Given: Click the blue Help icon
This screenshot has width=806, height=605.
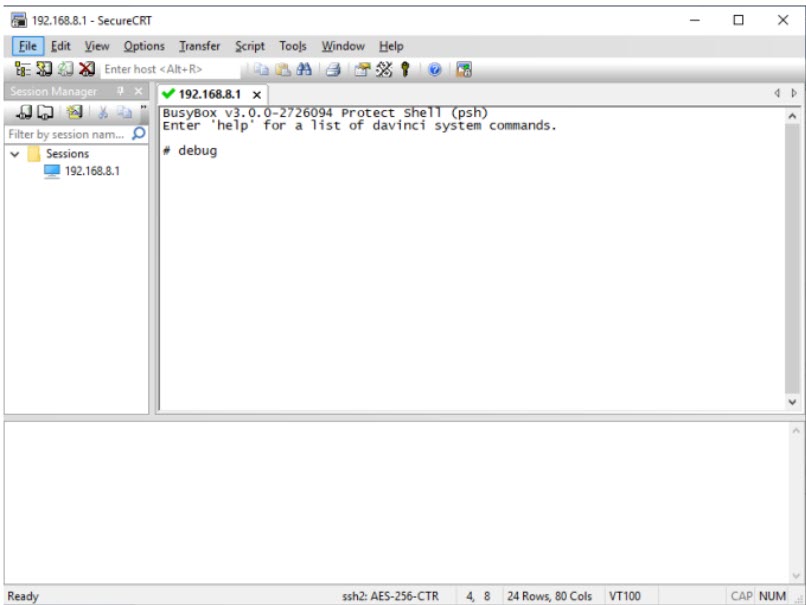Looking at the screenshot, I should (x=437, y=69).
